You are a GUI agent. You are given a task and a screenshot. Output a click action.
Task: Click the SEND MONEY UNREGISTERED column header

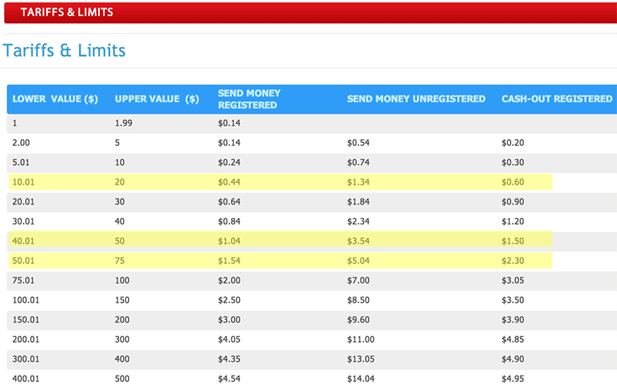click(416, 99)
